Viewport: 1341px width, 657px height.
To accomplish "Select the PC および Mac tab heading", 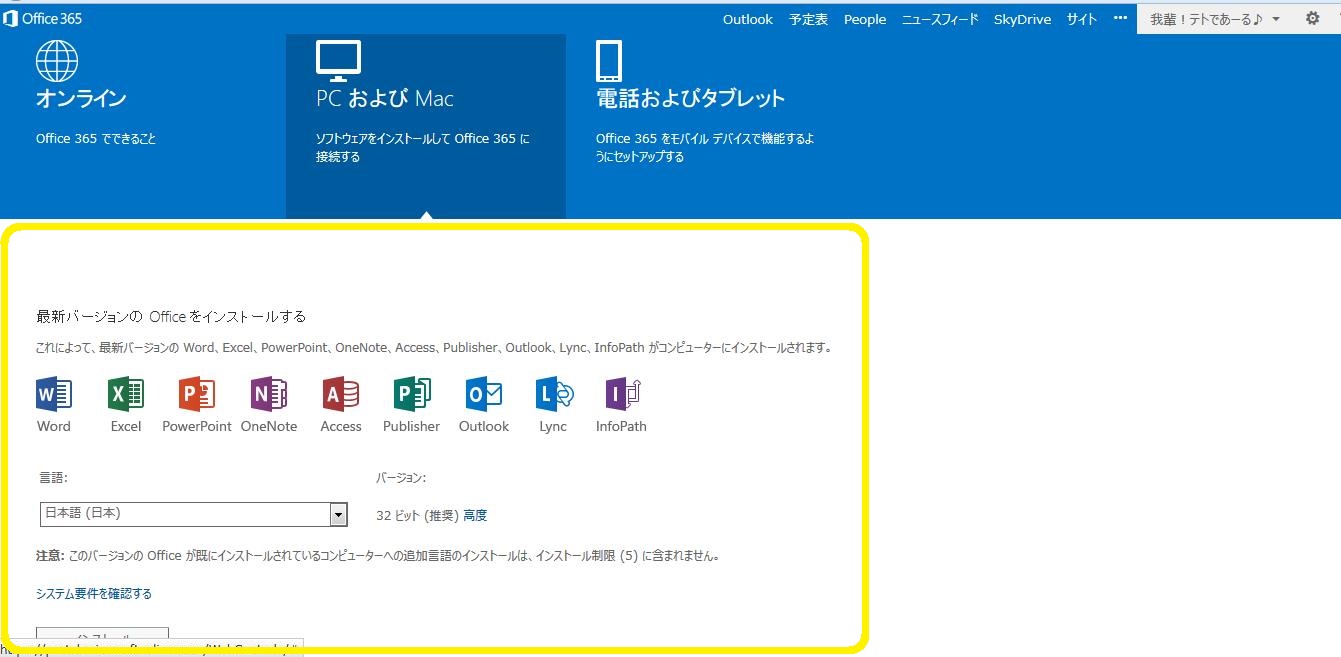I will coord(385,98).
